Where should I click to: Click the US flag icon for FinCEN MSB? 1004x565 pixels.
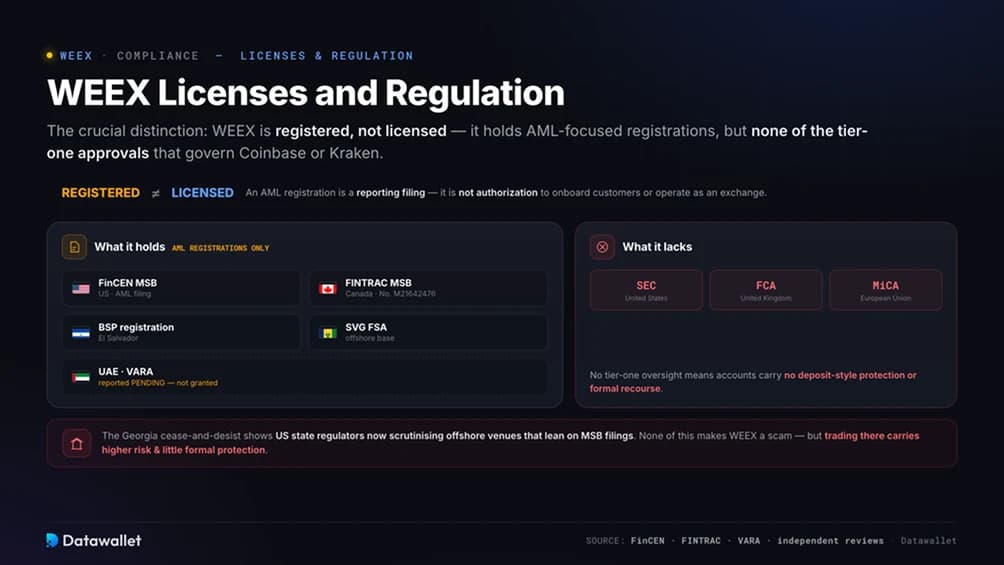coord(81,288)
